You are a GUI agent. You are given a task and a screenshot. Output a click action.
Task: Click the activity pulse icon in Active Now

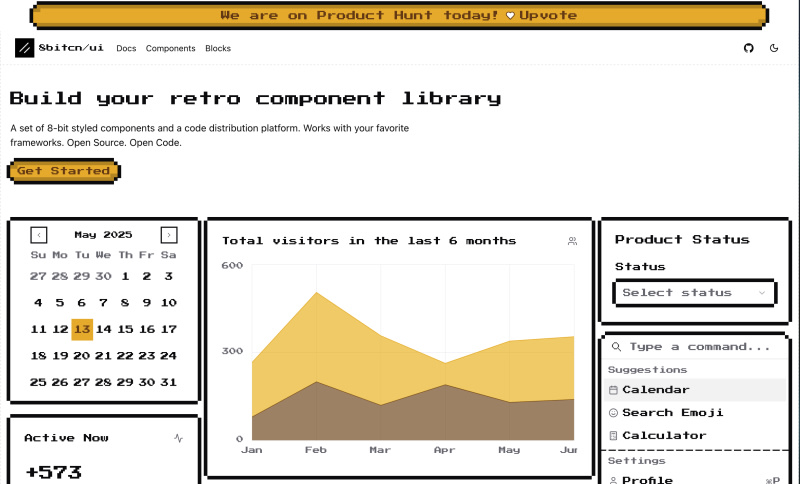coord(178,438)
